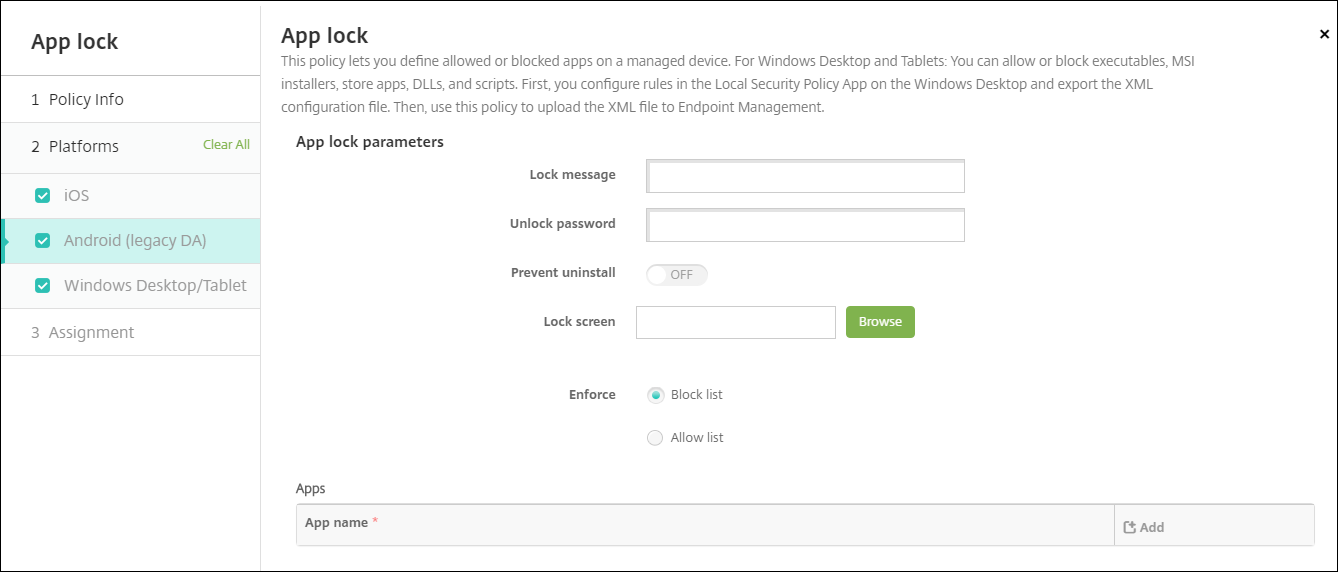Go to the Platforms step

[x=83, y=146]
